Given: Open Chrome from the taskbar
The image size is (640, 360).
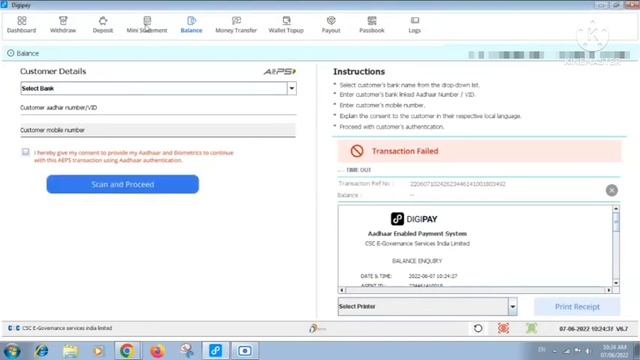Looking at the screenshot, I should coord(127,351).
